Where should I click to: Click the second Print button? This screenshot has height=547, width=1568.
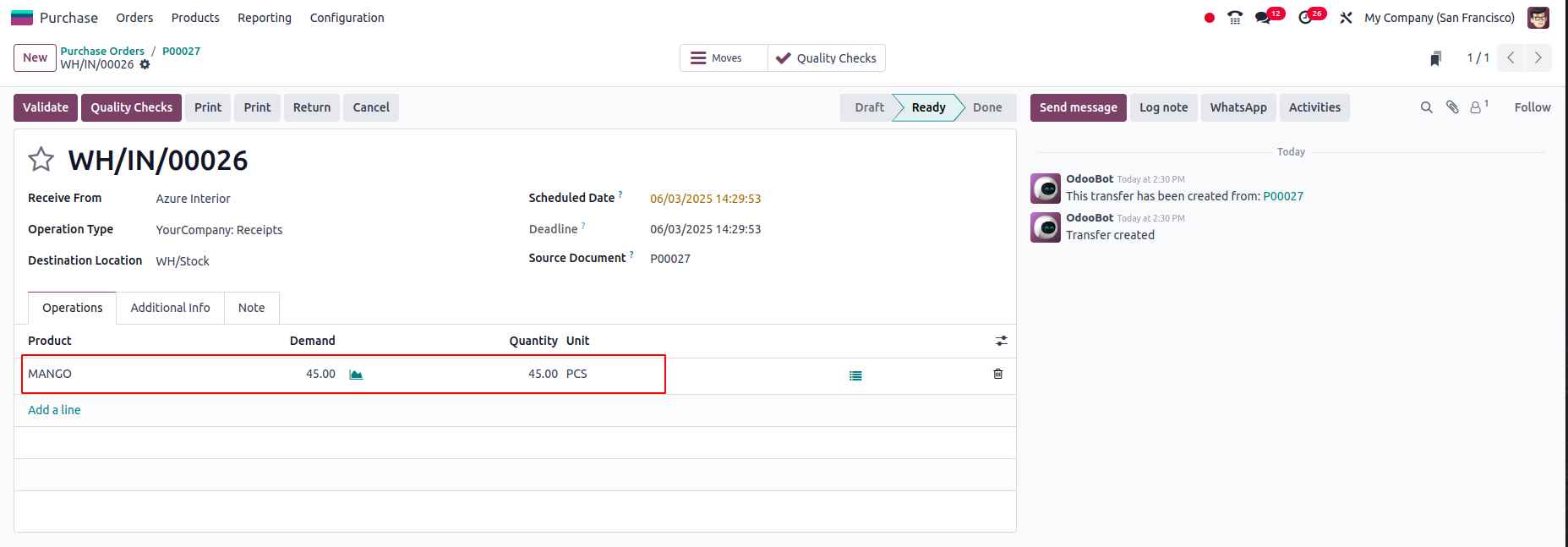[x=257, y=107]
